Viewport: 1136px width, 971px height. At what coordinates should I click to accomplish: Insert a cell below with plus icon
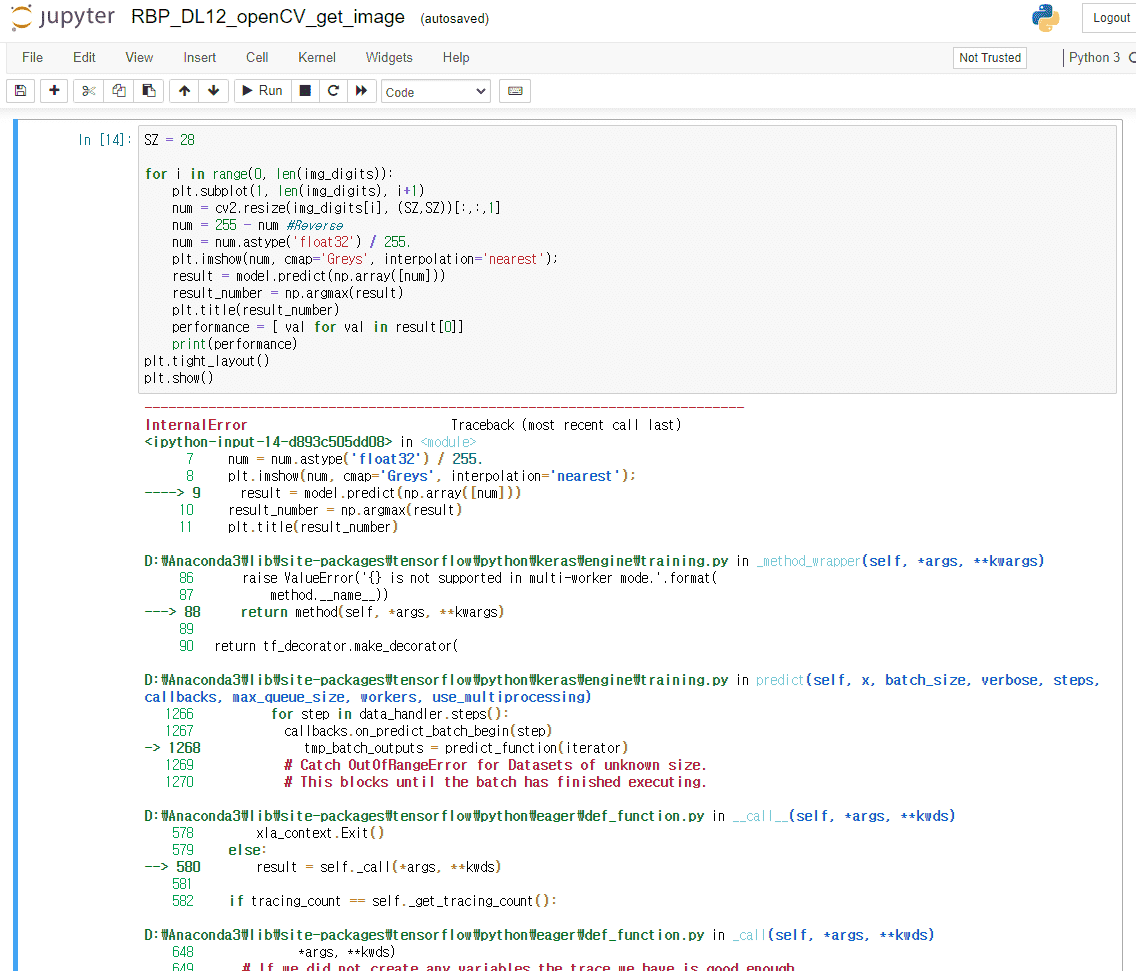click(x=54, y=91)
